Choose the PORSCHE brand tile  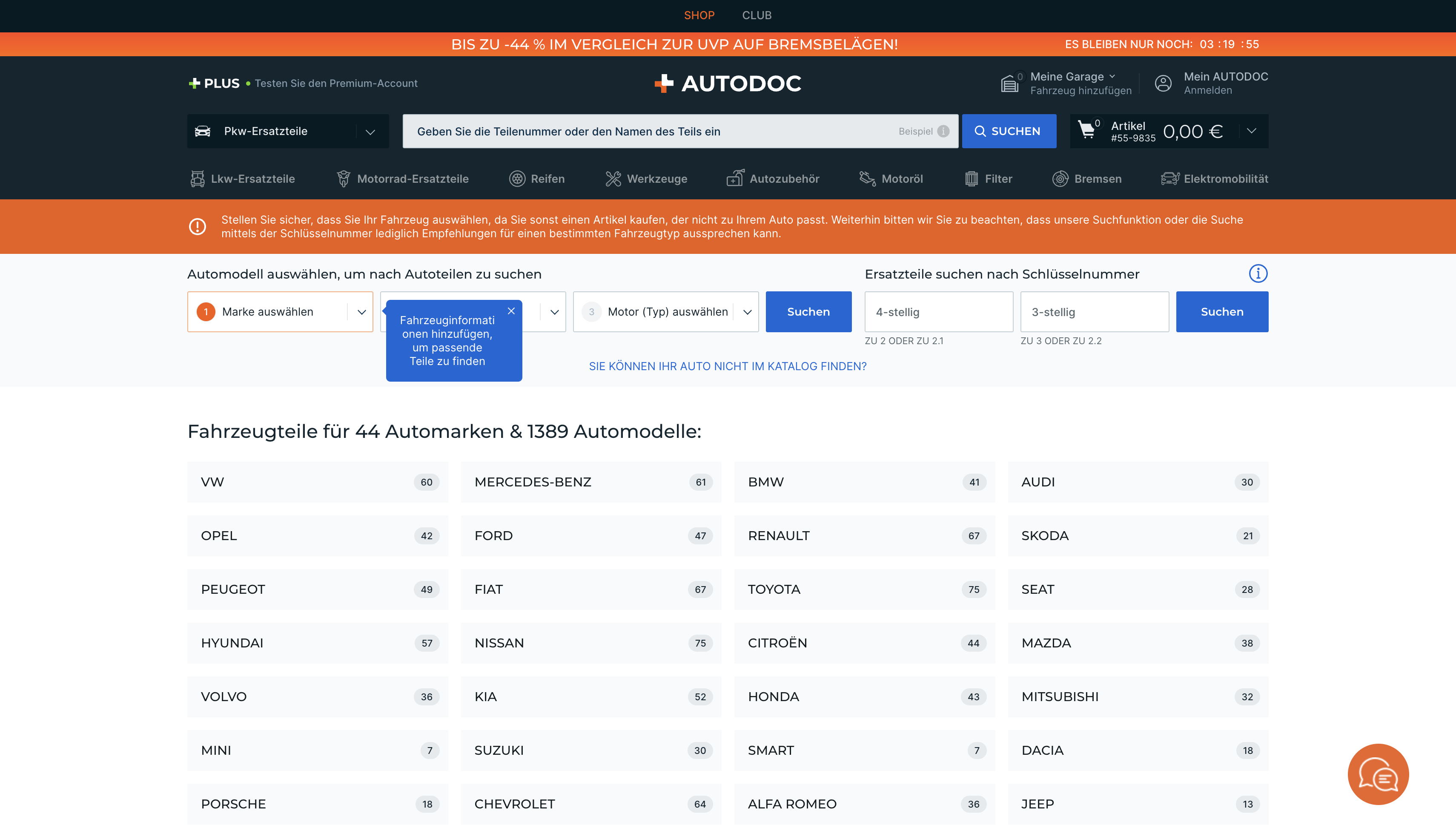(318, 804)
